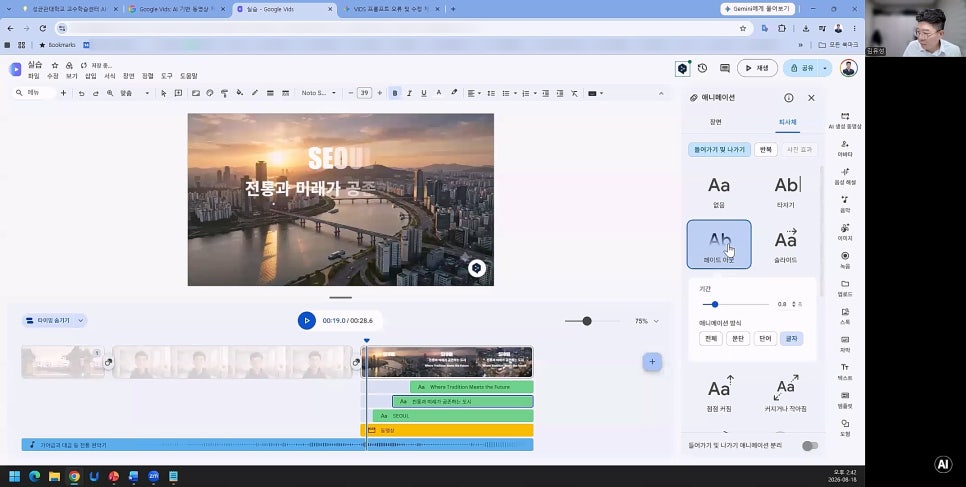Open 템플릿 in the side rail
Viewport: 966px width, 487px height.
[845, 400]
